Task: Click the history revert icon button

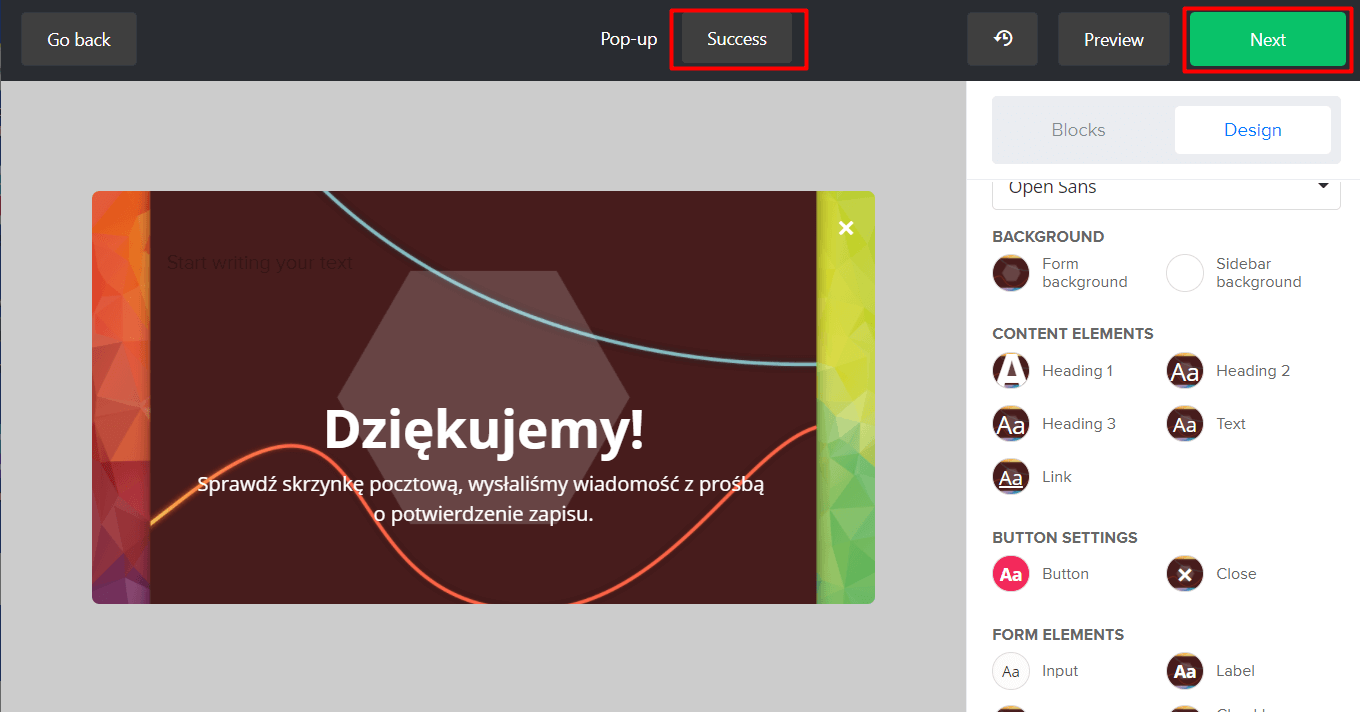Action: [x=1002, y=39]
